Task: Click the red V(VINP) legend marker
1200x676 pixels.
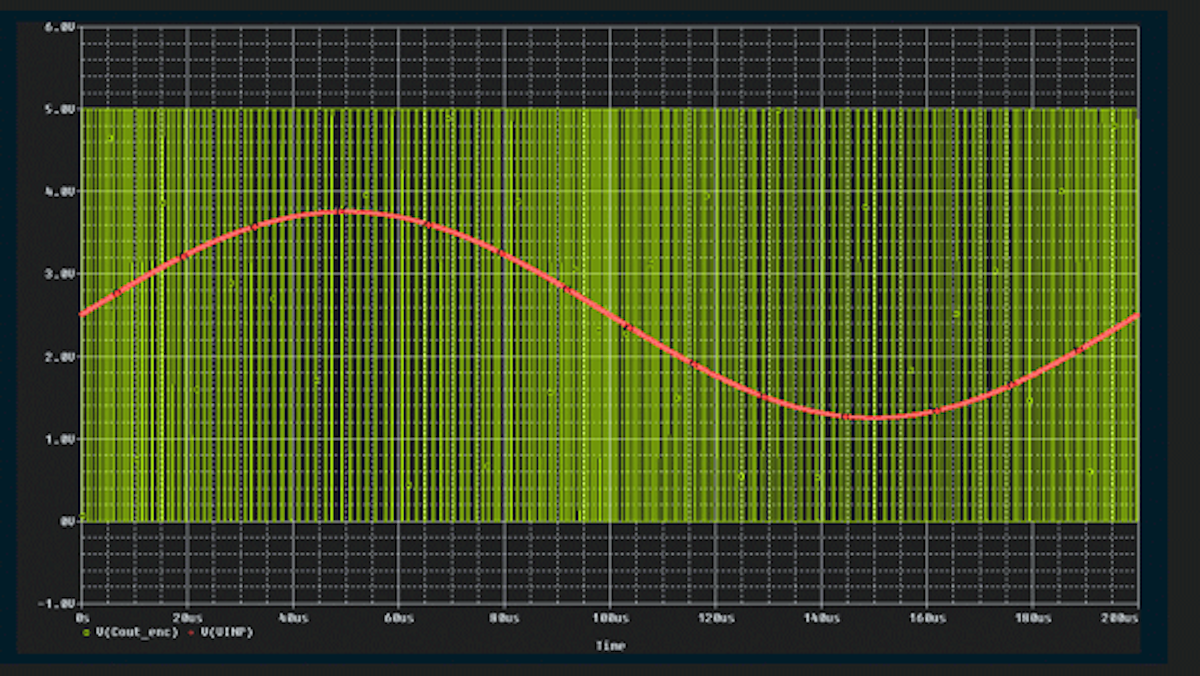Action: [x=190, y=632]
